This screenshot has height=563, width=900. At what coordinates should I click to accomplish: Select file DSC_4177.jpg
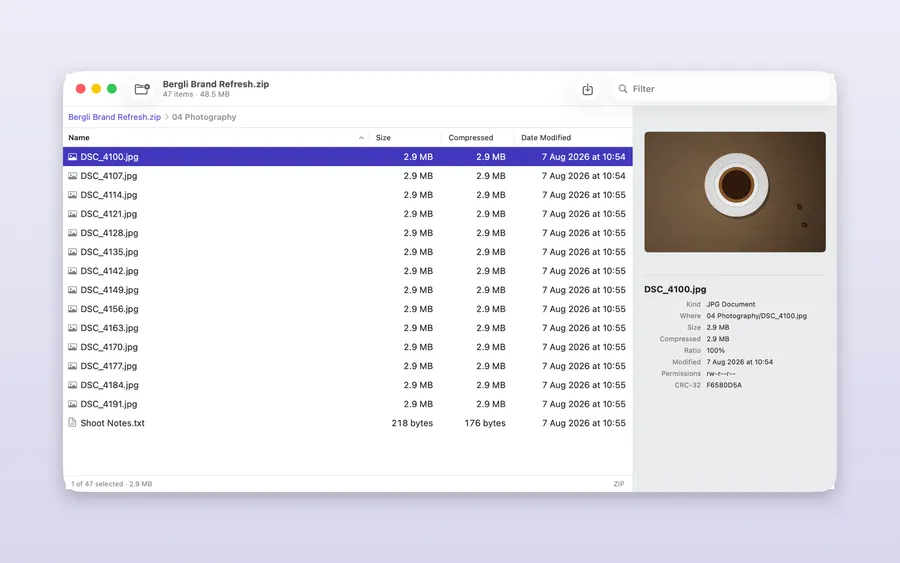point(348,366)
